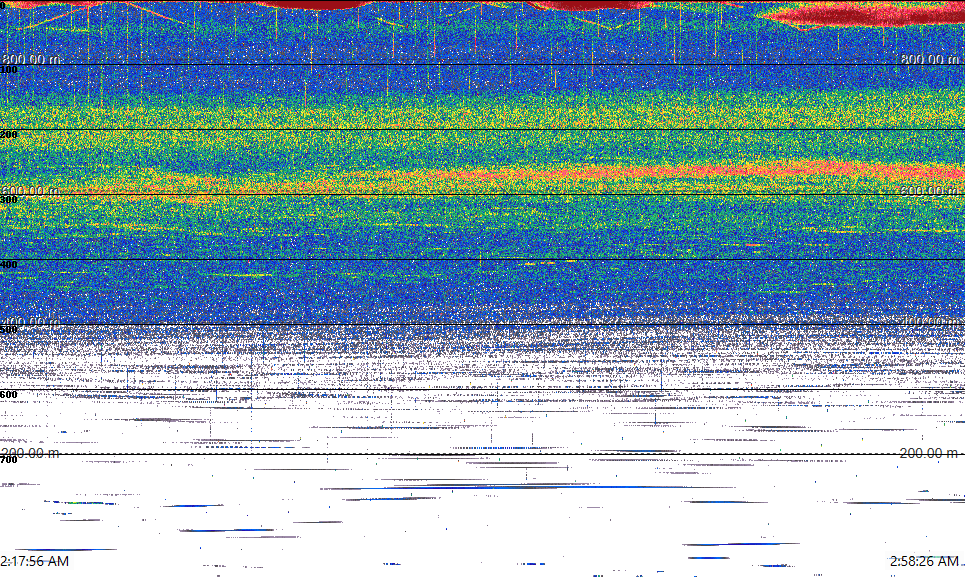
Task: Select the 500 depth grid label
Action: tap(9, 329)
